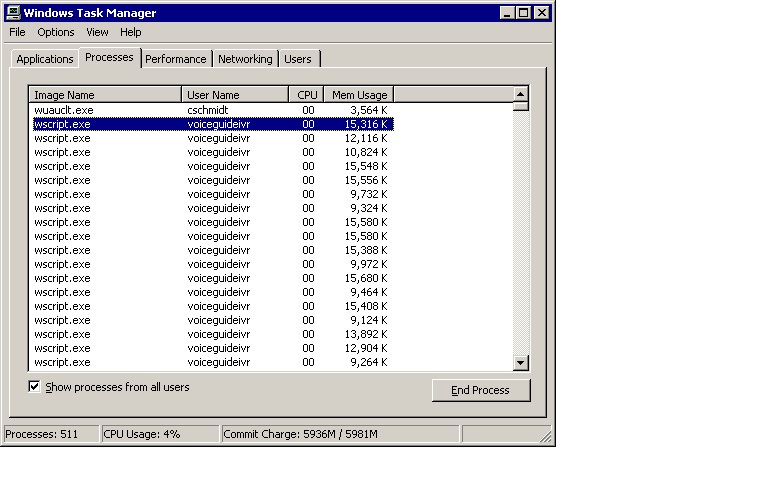Toggle Show processes from all users checkbox
Viewport: 768px width, 480px height.
point(34,386)
